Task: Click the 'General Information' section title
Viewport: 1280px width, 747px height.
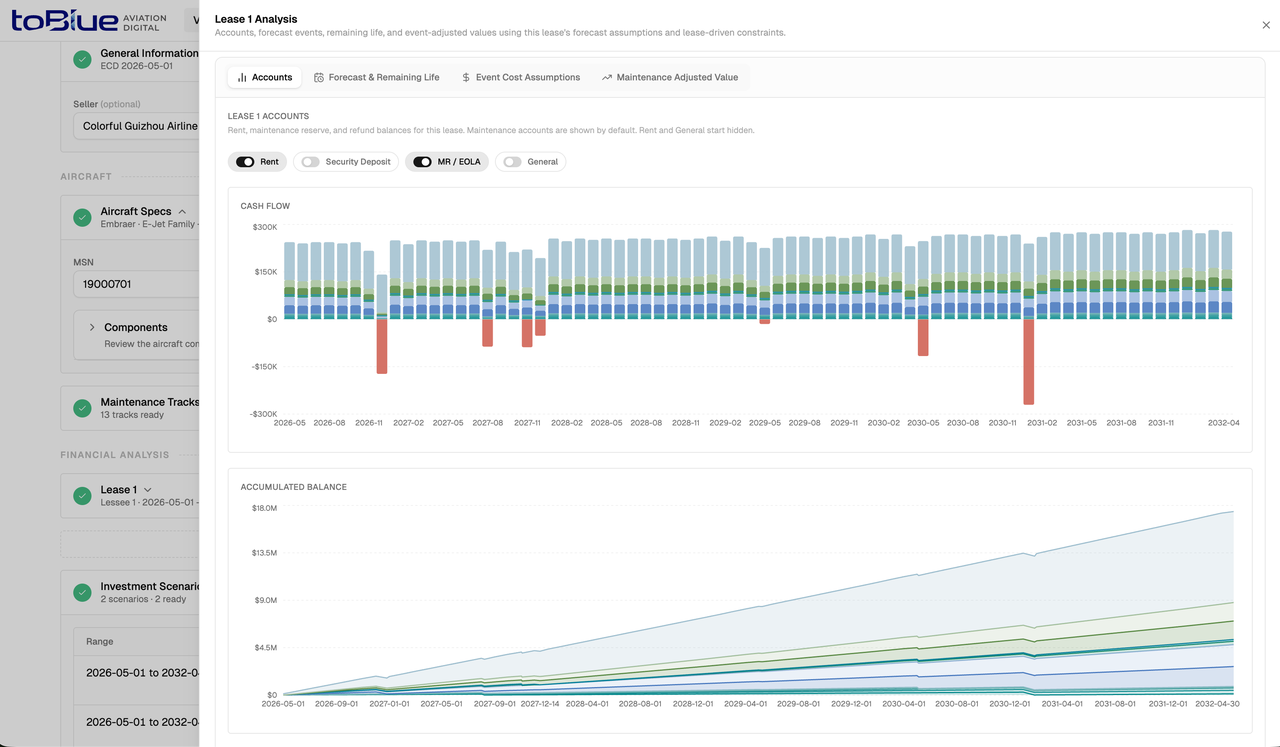Action: (150, 53)
